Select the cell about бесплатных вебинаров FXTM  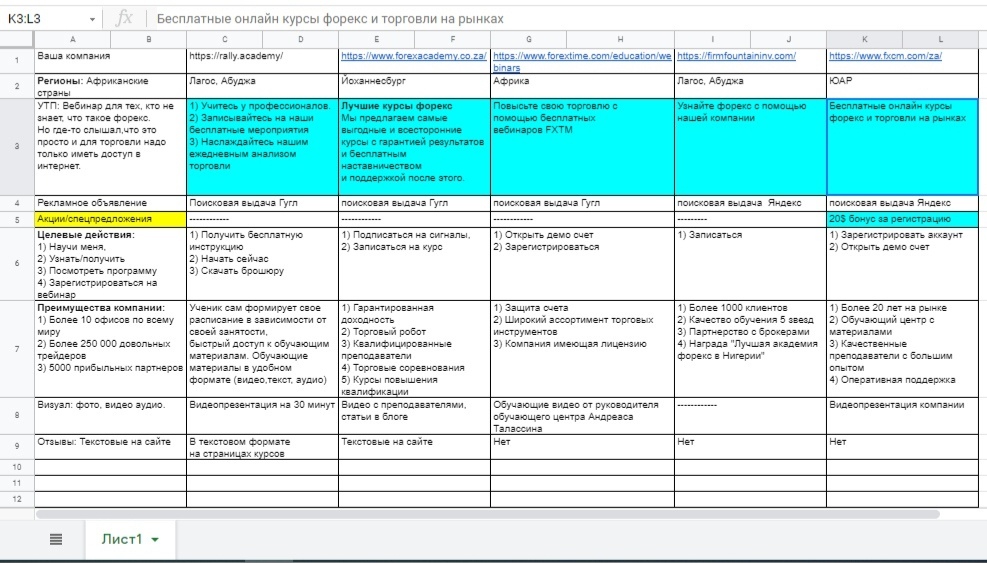coord(582,147)
